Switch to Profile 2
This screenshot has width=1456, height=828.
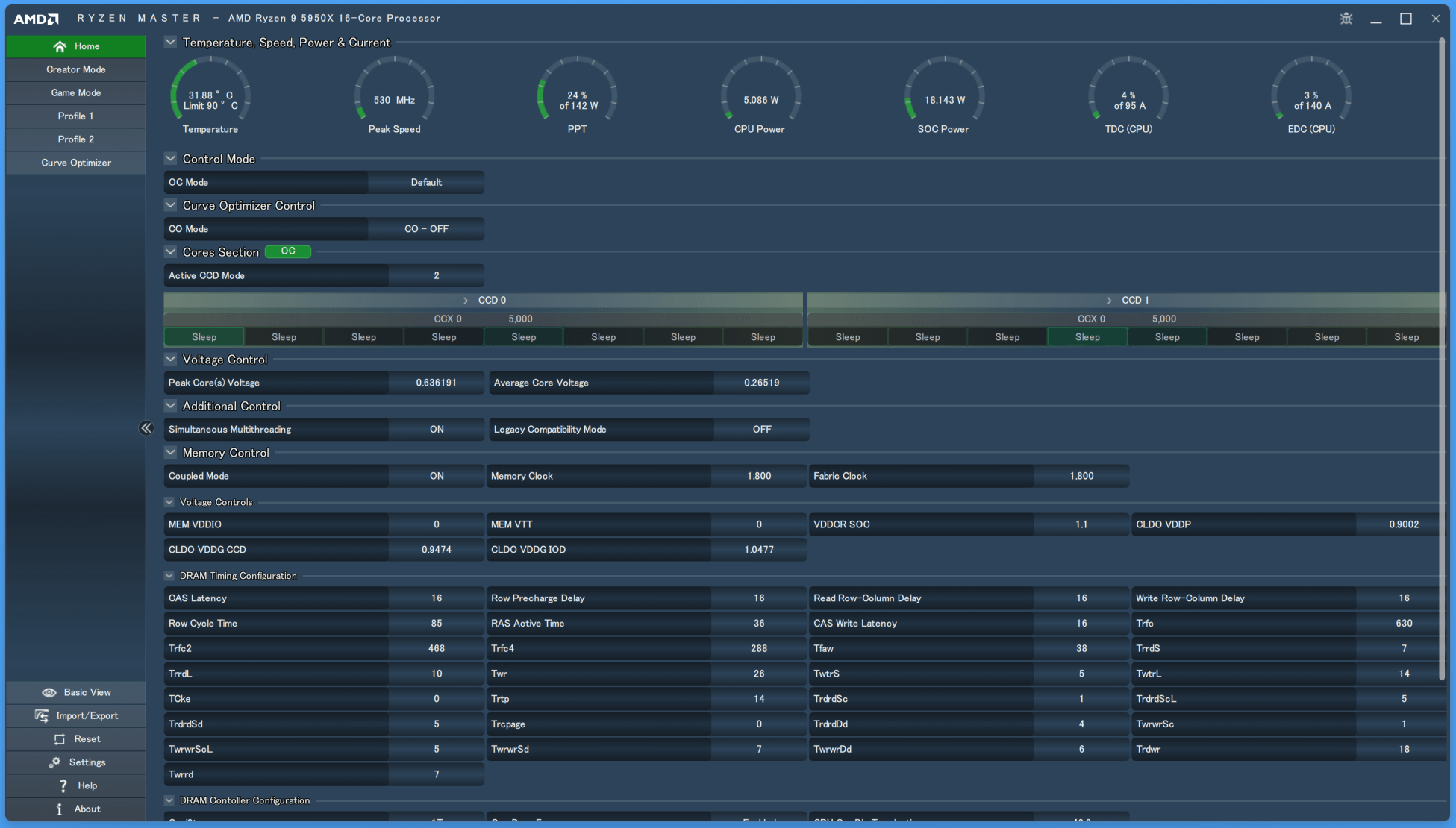(76, 139)
